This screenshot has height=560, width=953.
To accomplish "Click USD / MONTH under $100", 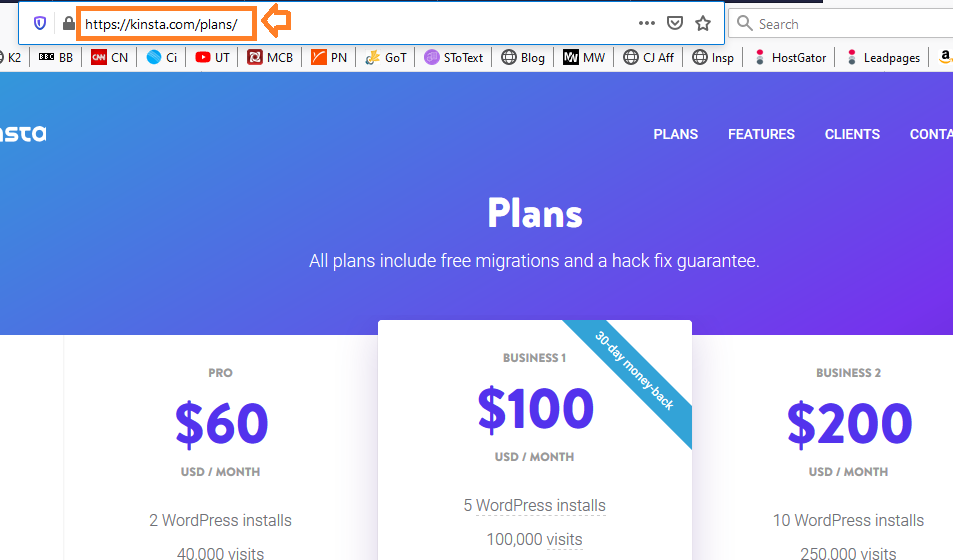I will pyautogui.click(x=534, y=457).
